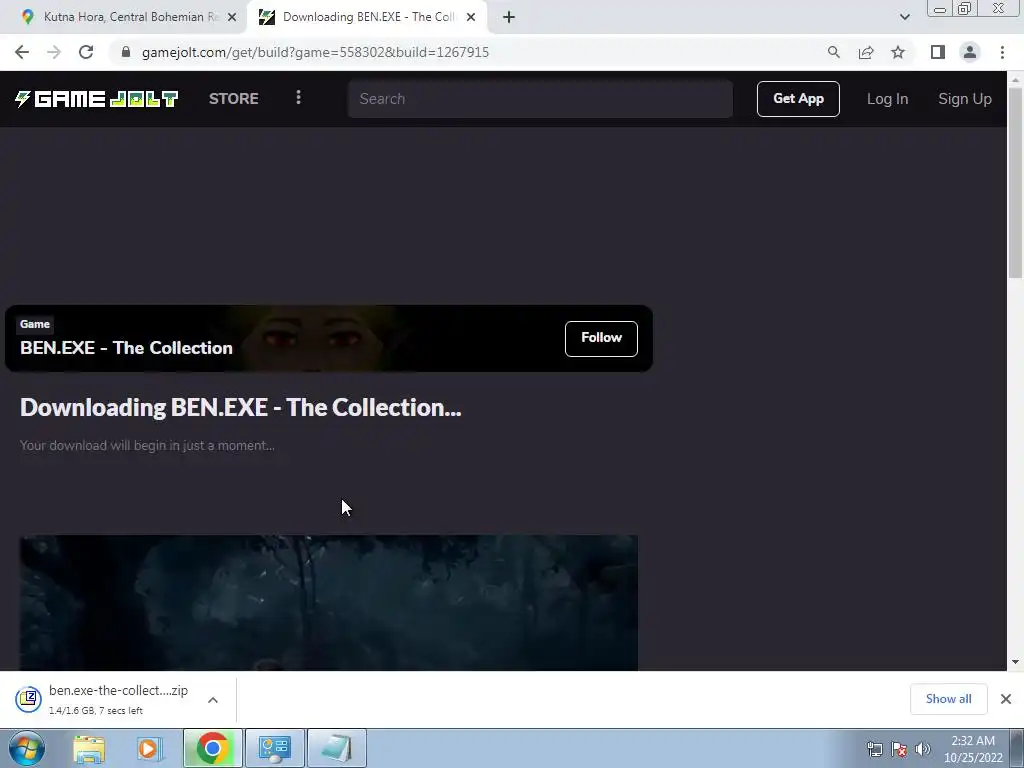View site info via the padlock icon
The image size is (1024, 768).
[126, 52]
